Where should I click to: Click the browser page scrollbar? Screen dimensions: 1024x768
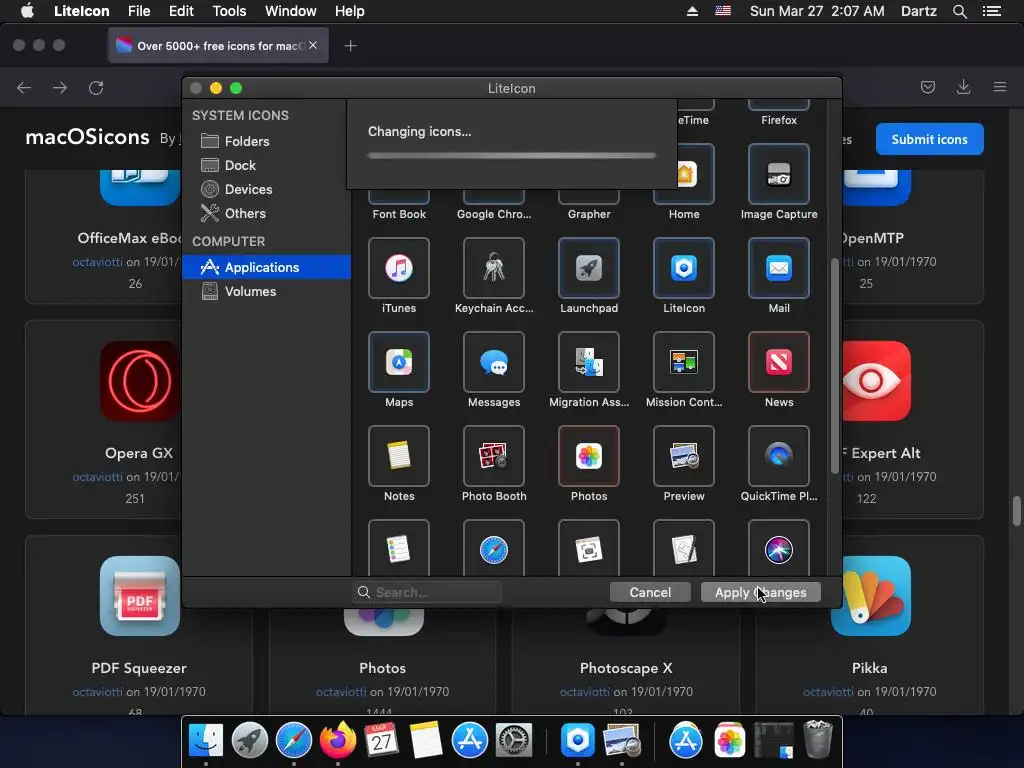(x=1016, y=511)
